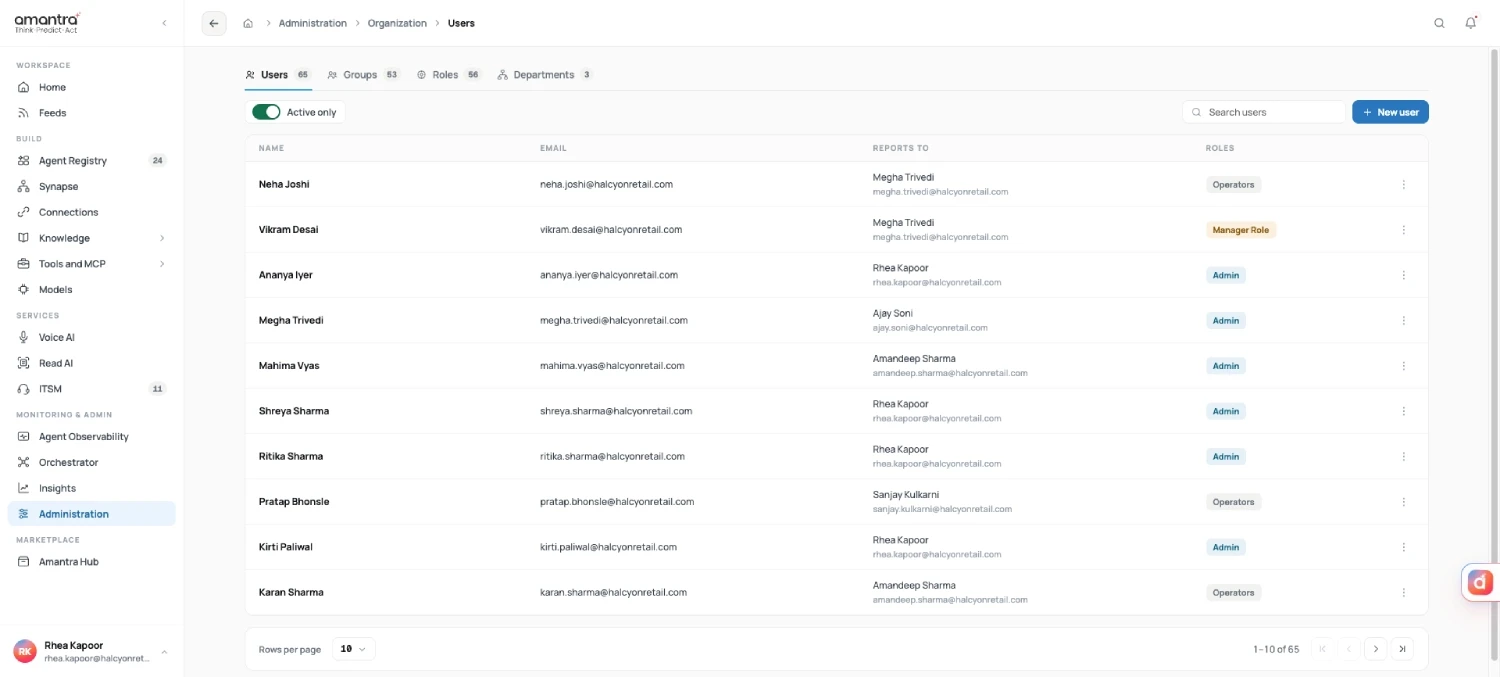Open the Rows per page dropdown
Image resolution: width=1500 pixels, height=677 pixels.
(353, 649)
